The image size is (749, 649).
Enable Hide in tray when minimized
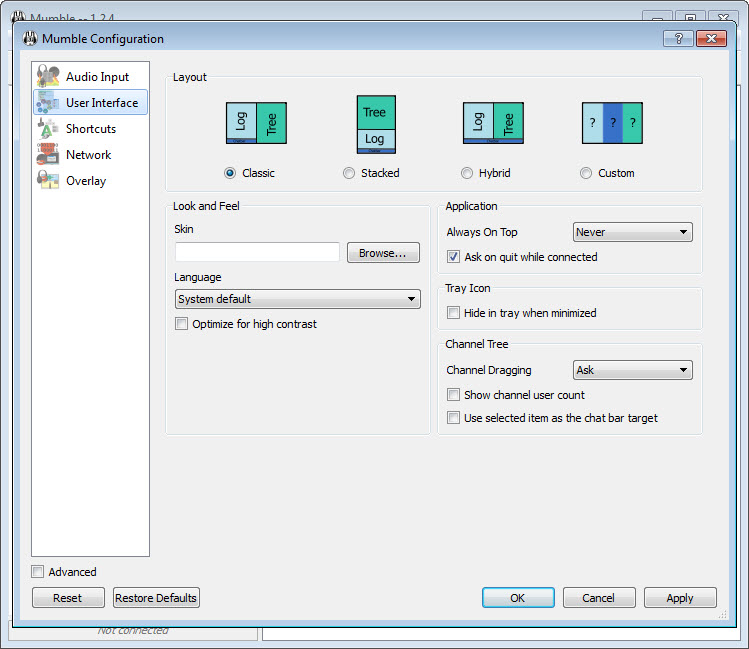[x=453, y=313]
